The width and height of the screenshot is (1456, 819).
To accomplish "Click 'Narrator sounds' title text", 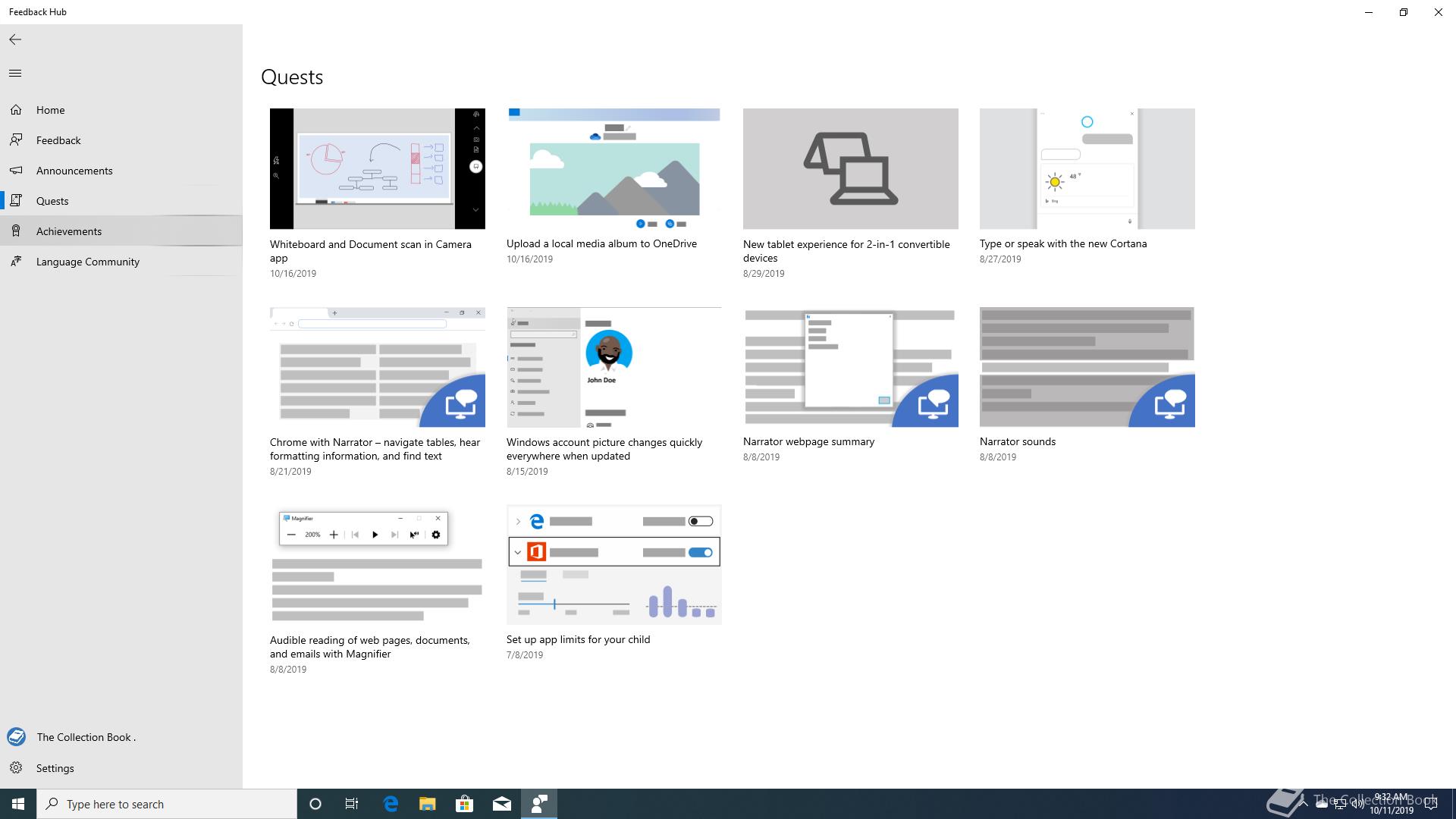I will 1018,441.
